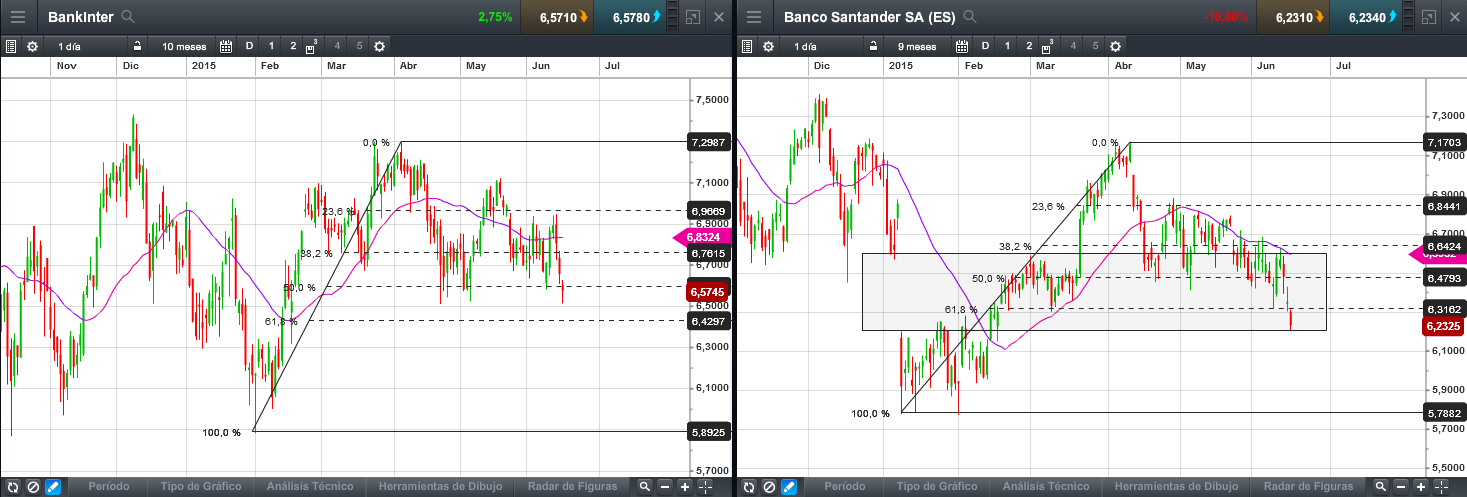The height and width of the screenshot is (497, 1467).
Task: Detach the Banco Santander chart window
Action: [x=1428, y=17]
